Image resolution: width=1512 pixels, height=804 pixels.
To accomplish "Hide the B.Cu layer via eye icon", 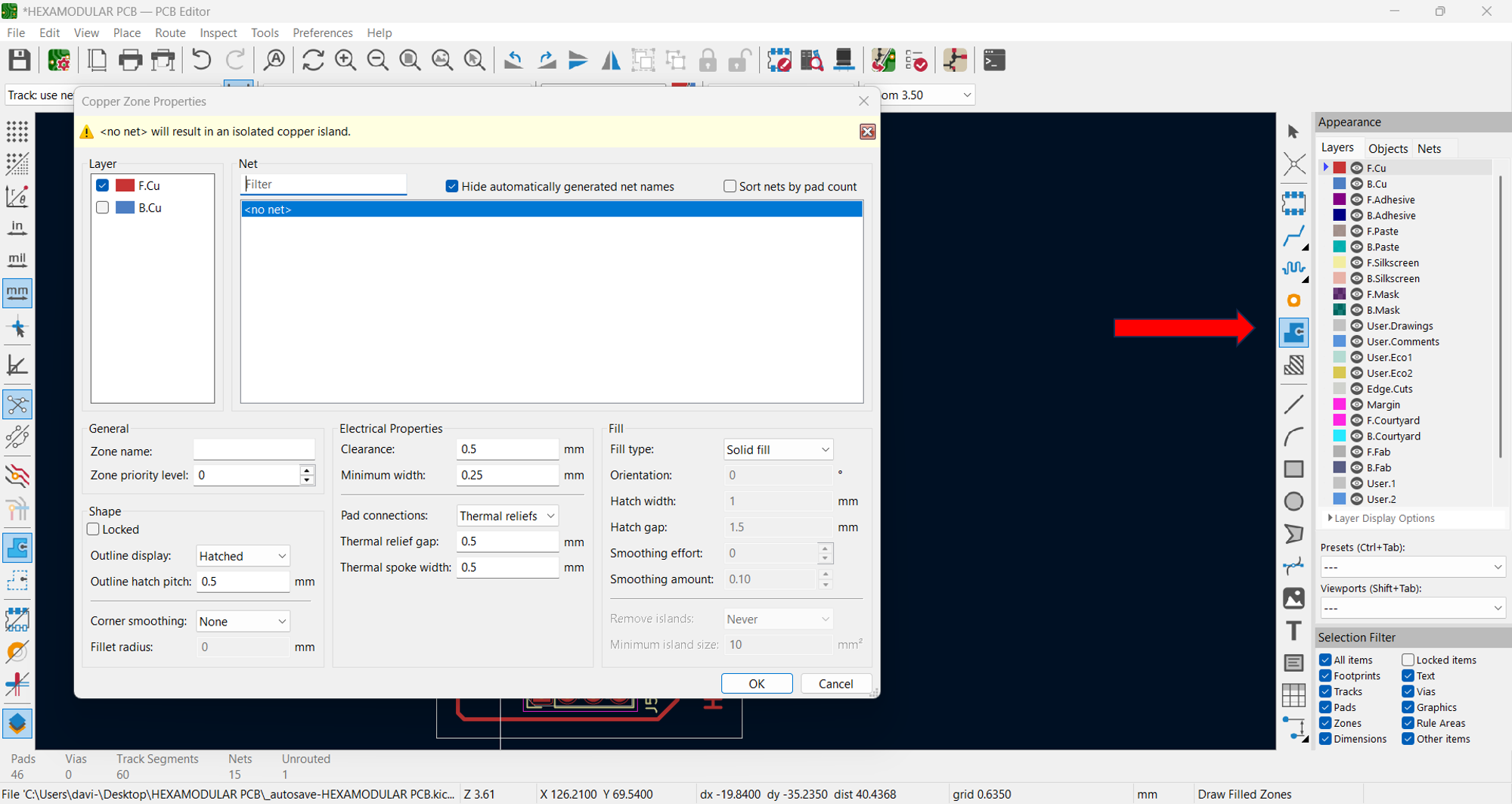I will [x=1357, y=184].
